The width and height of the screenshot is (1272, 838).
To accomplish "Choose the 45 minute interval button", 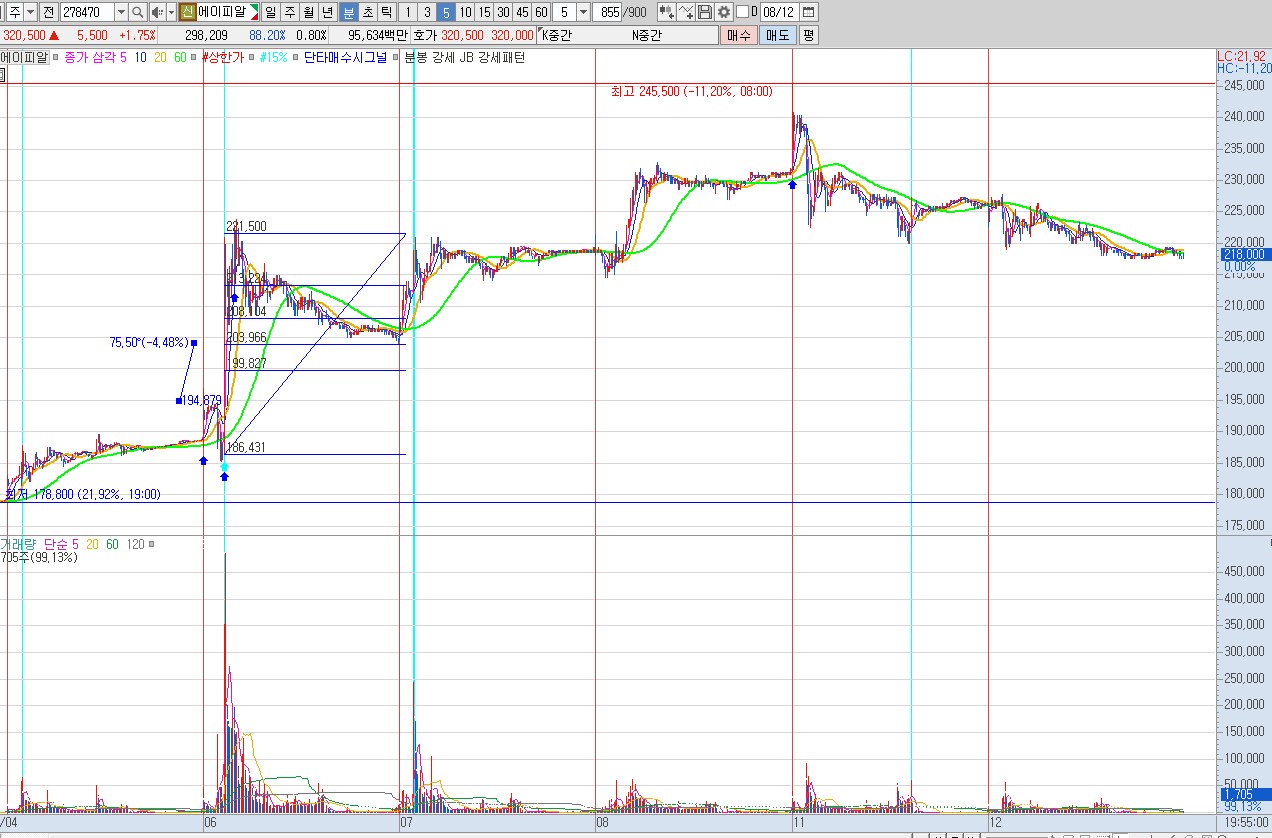I will click(522, 12).
